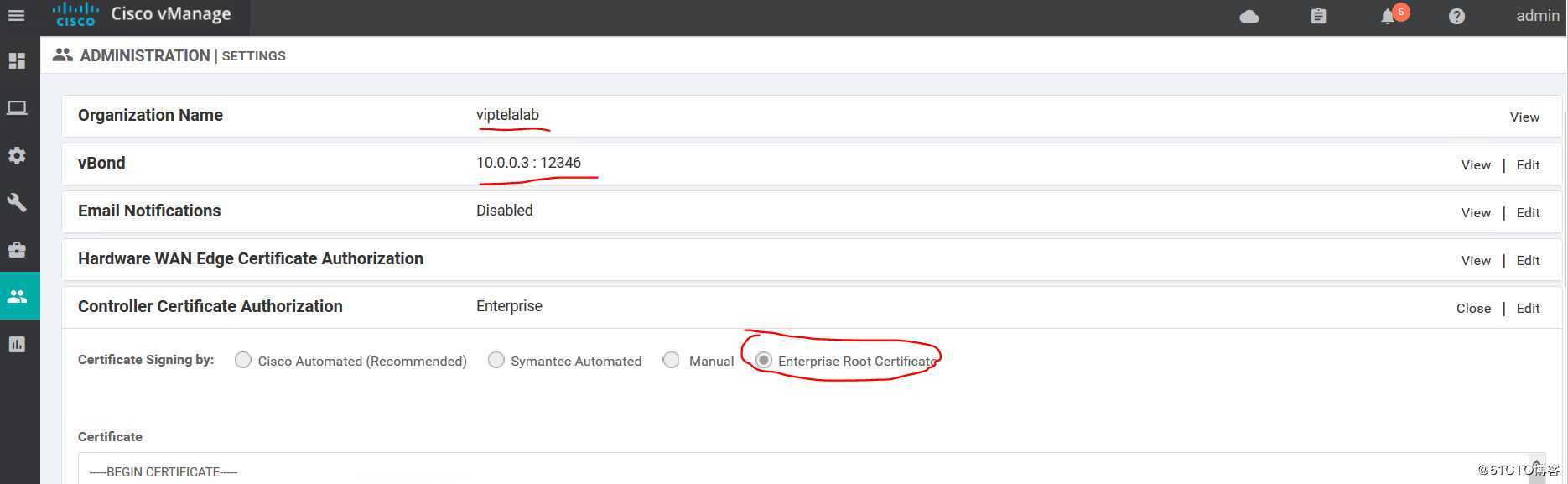Open the Analytics chart sidebar icon

click(x=17, y=344)
